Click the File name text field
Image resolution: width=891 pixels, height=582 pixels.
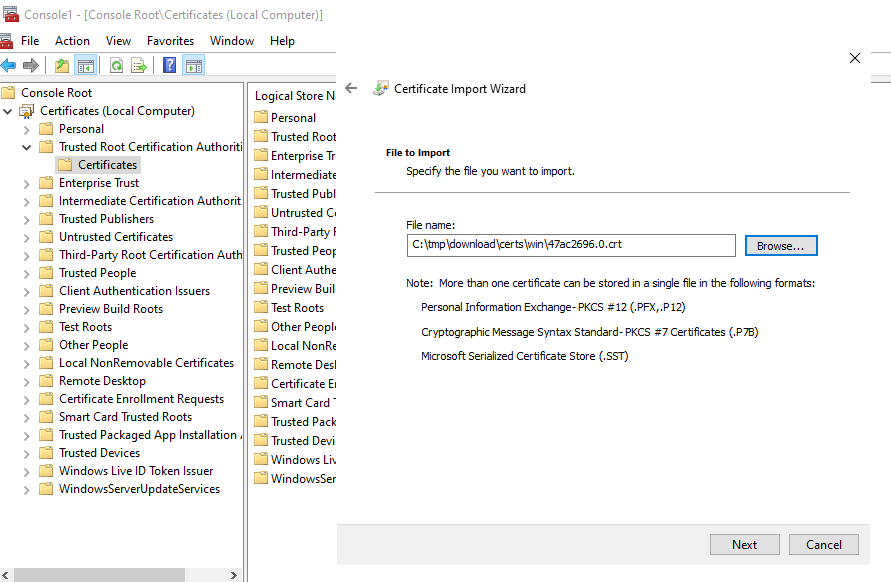click(x=571, y=245)
